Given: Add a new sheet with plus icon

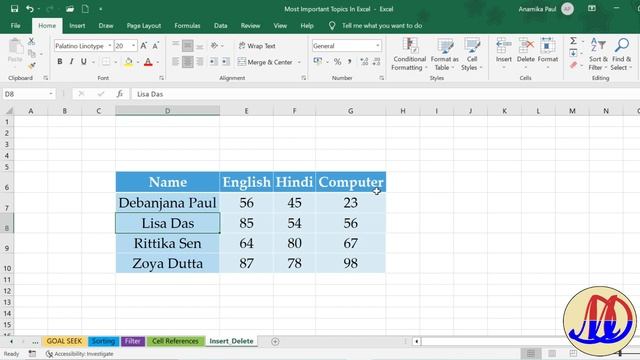Looking at the screenshot, I should pyautogui.click(x=275, y=341).
